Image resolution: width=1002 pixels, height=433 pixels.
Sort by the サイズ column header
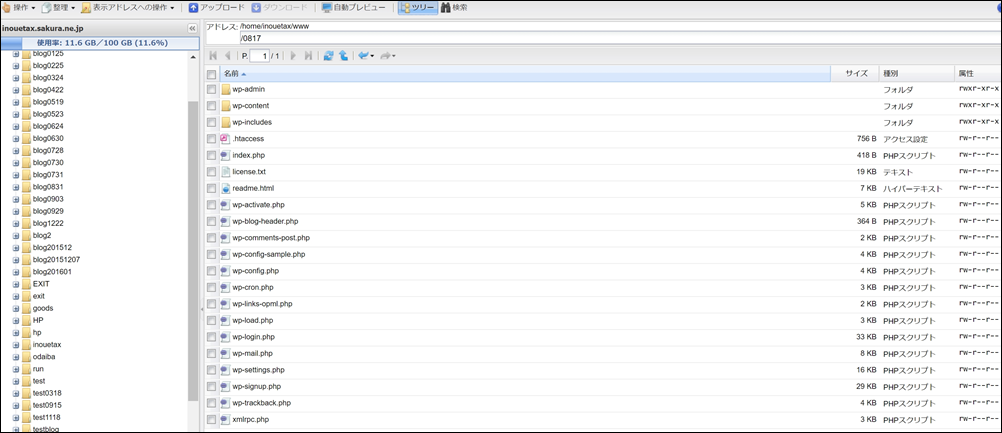854,73
